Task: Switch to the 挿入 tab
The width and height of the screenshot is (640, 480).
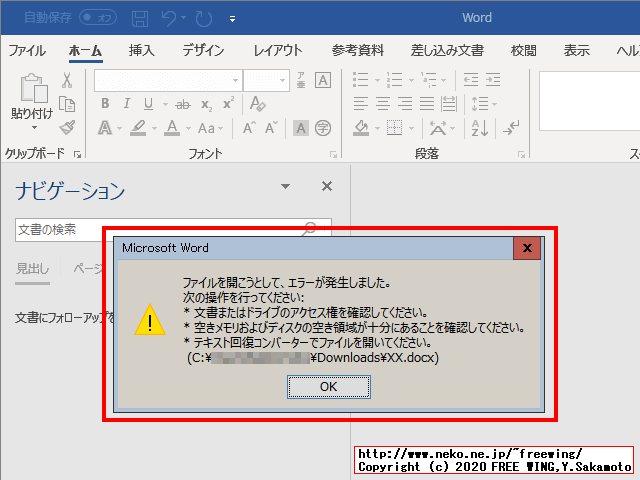Action: pyautogui.click(x=141, y=51)
